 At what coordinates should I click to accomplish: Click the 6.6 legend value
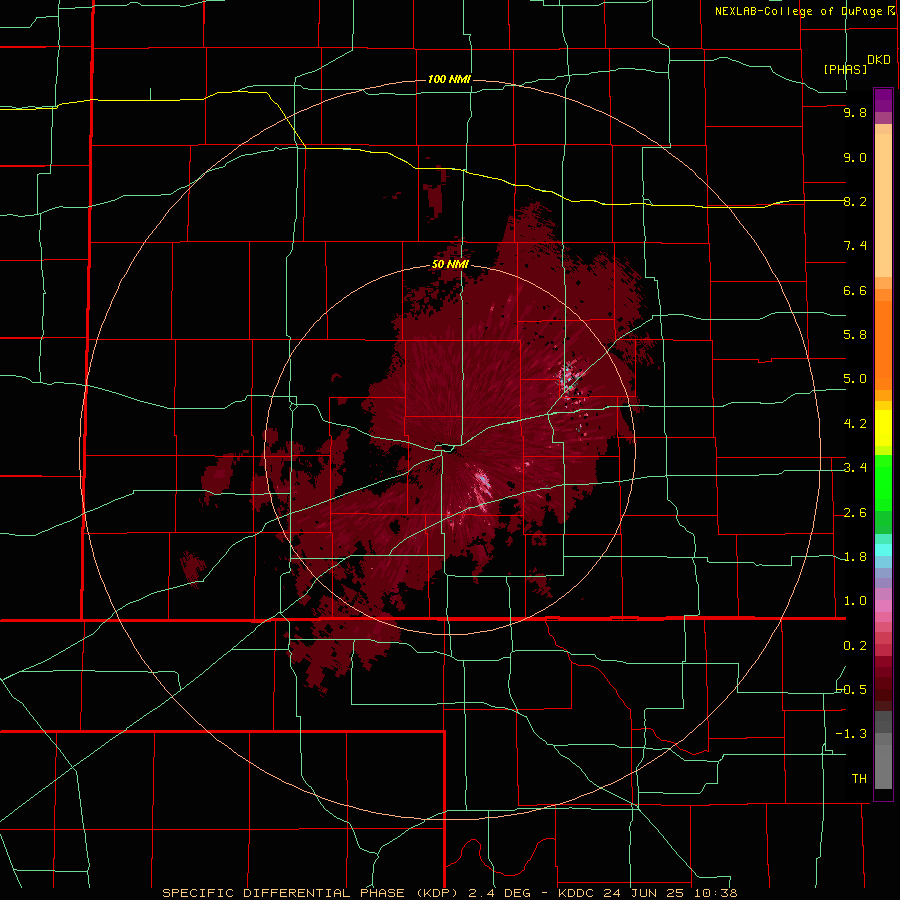[855, 290]
